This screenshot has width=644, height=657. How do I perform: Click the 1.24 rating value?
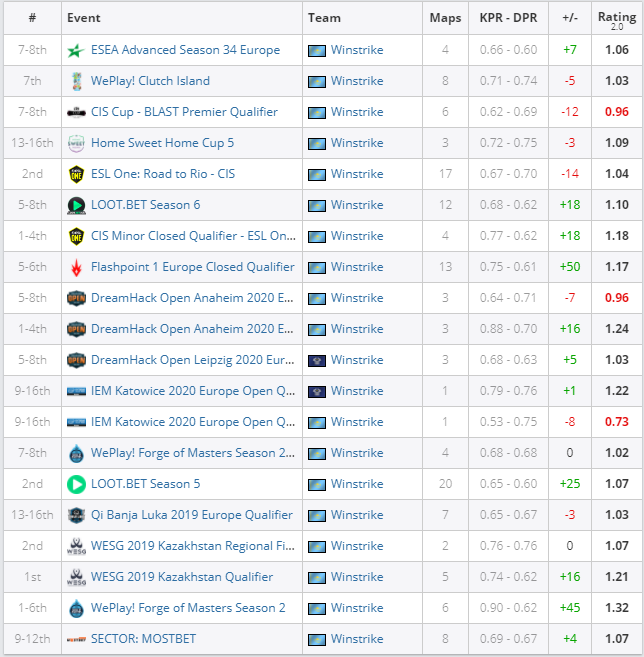(x=617, y=329)
